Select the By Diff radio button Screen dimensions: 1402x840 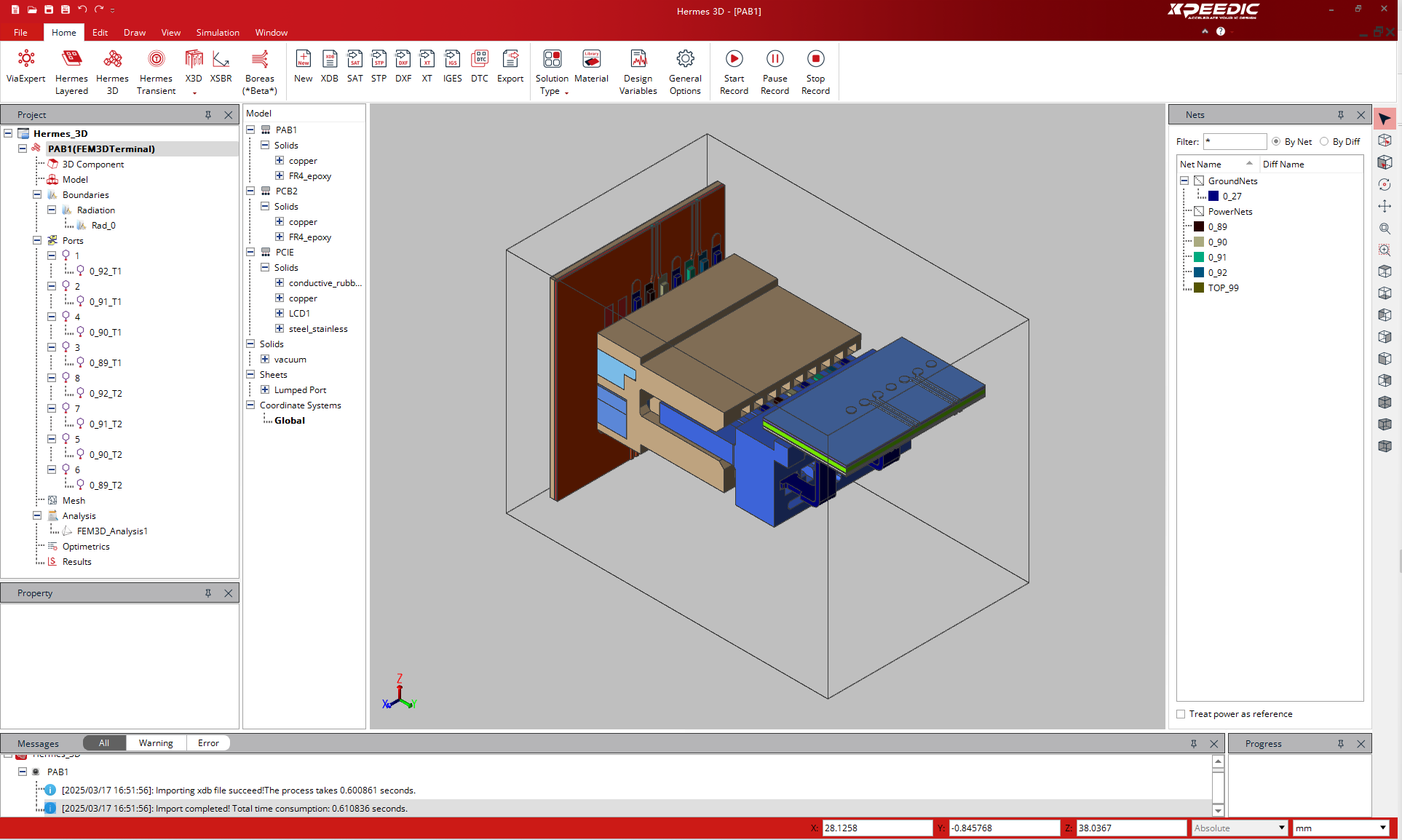click(1324, 142)
